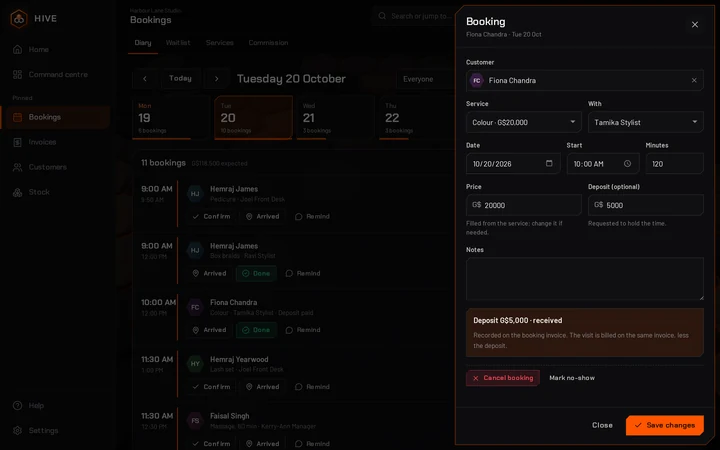Mark Hemraj James Box braids Arrived
Viewport: 720px width, 450px height.
coord(209,273)
